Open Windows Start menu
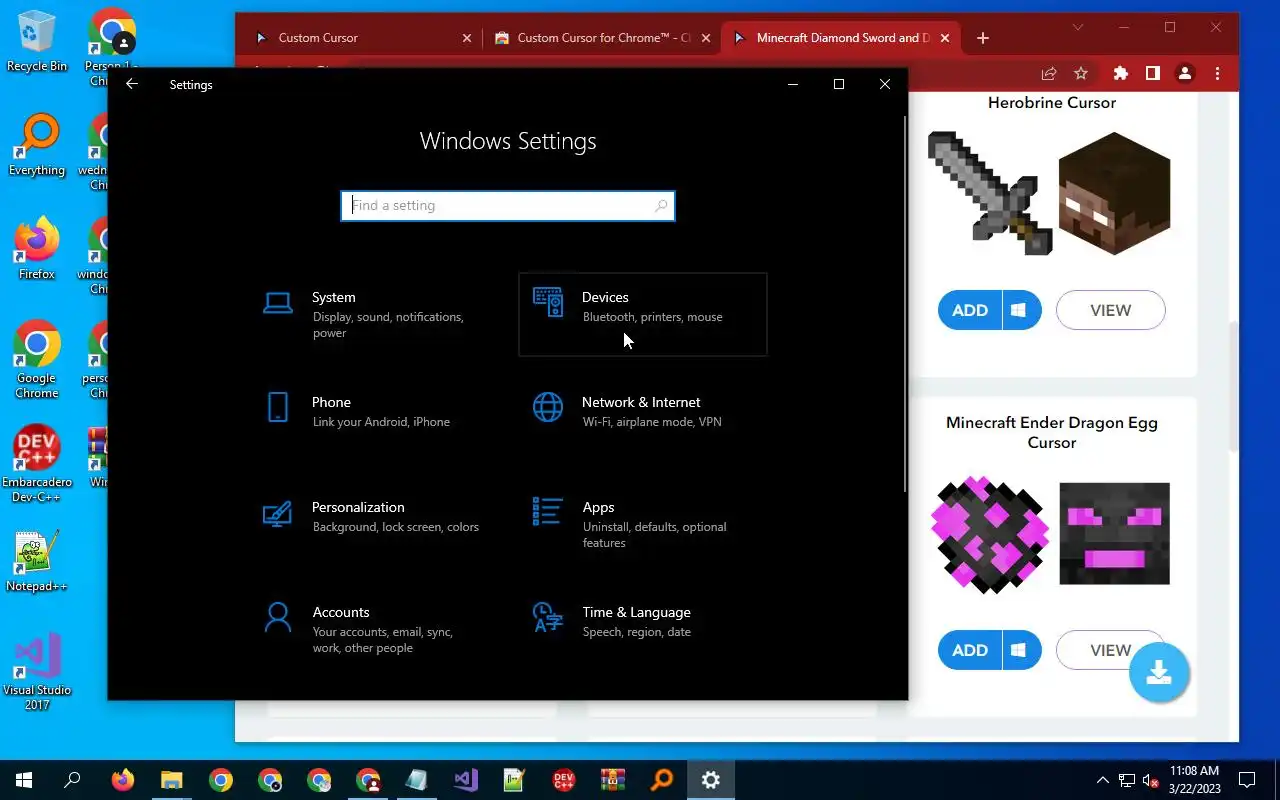Screen dimensions: 1280x800 24,780
